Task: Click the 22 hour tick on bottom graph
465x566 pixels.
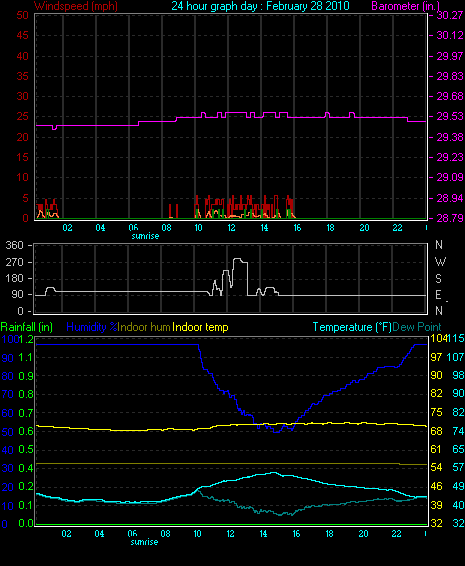Action: 396,534
